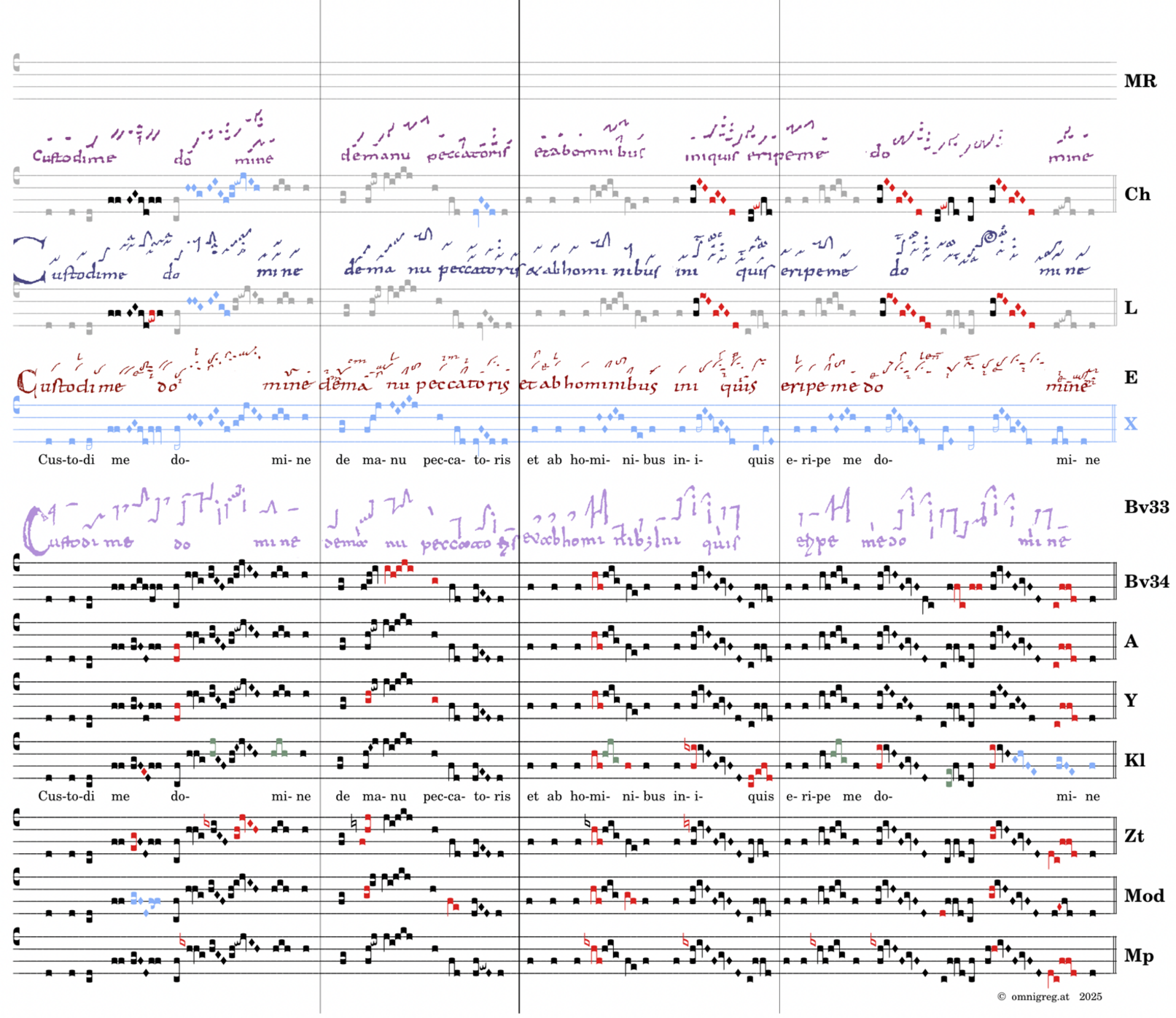Screen dimensions: 1176x1018
Task: Click the clef at the start of the Zt staff
Action: point(17,819)
